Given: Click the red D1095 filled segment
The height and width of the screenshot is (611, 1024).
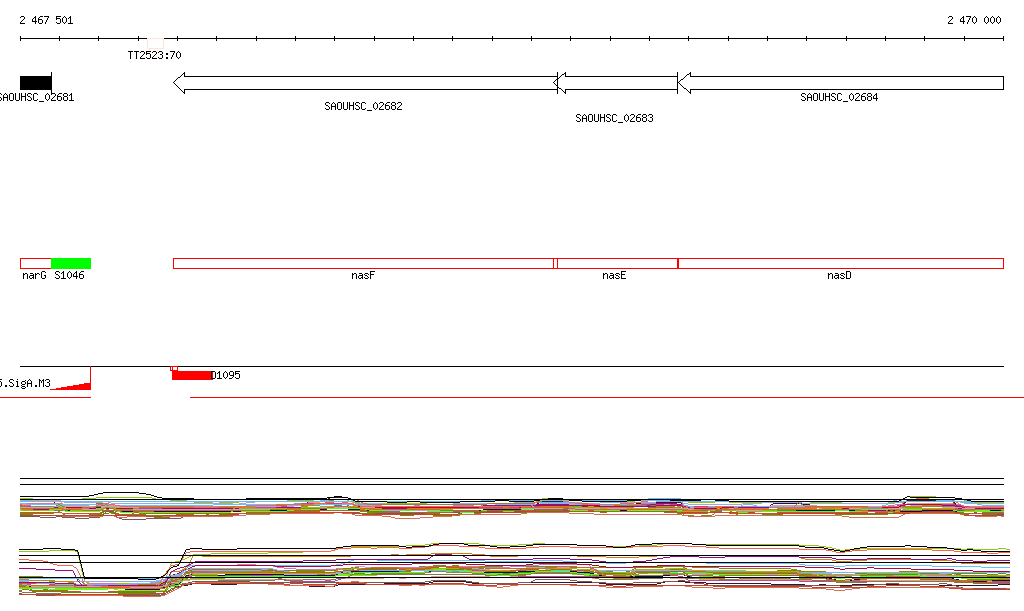Looking at the screenshot, I should point(192,375).
